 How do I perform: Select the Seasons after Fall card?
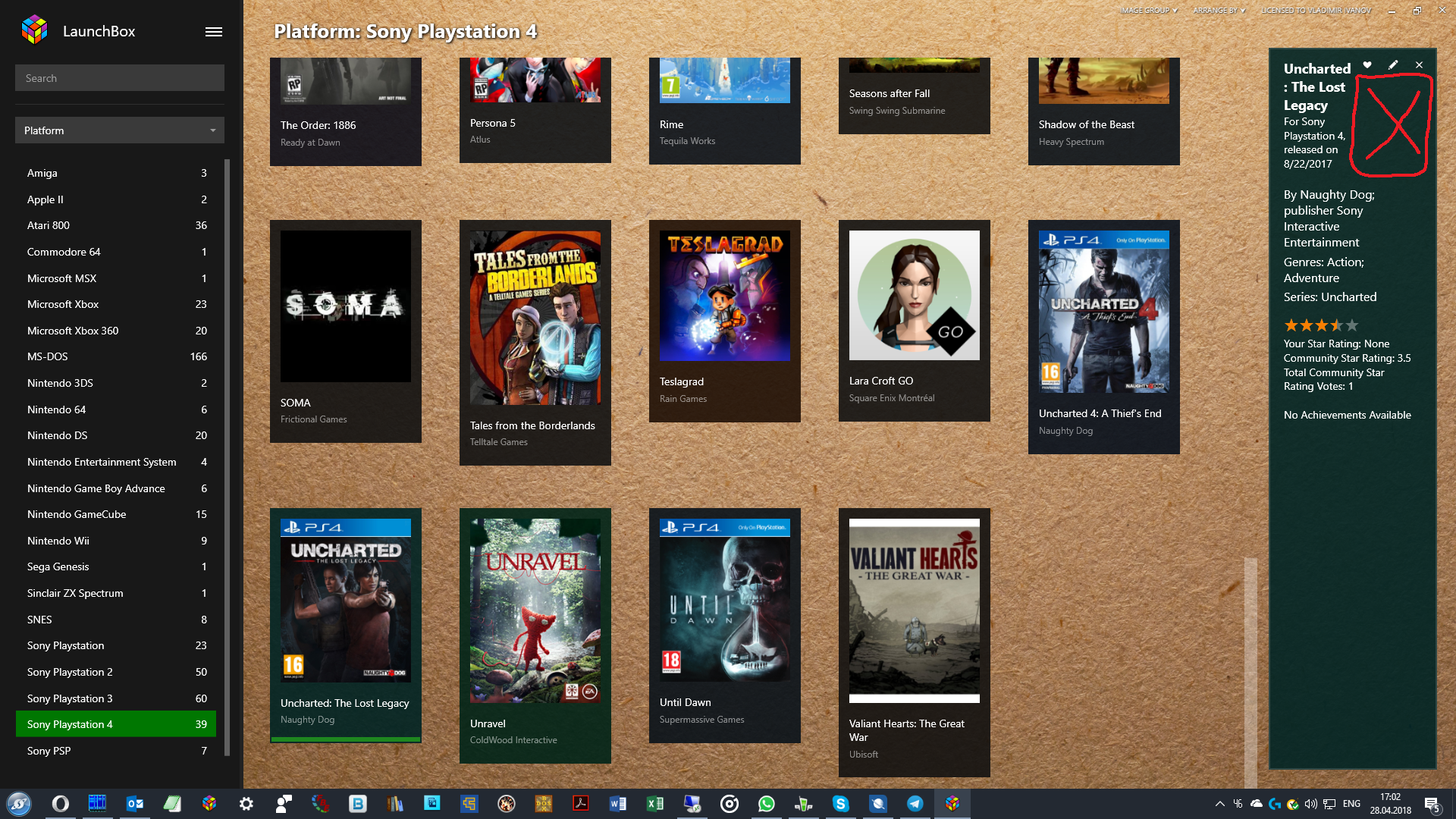915,96
